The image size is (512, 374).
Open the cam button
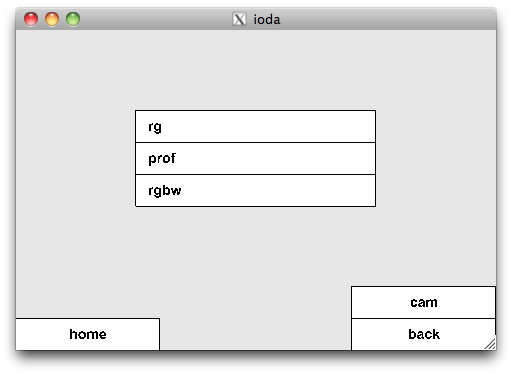point(423,302)
